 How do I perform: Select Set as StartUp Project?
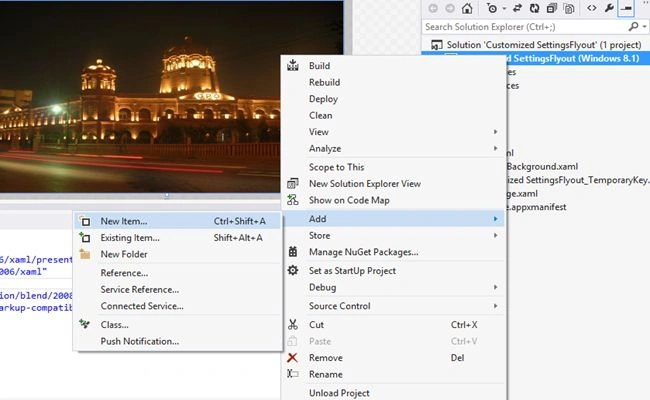(394, 271)
